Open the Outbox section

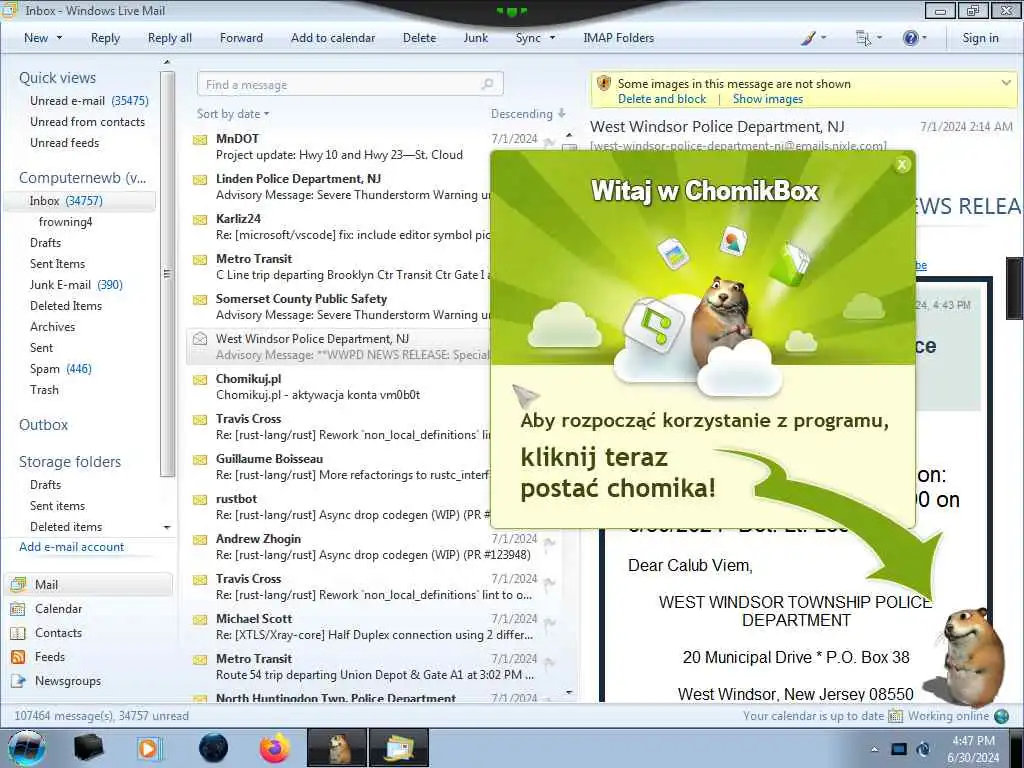[43, 425]
